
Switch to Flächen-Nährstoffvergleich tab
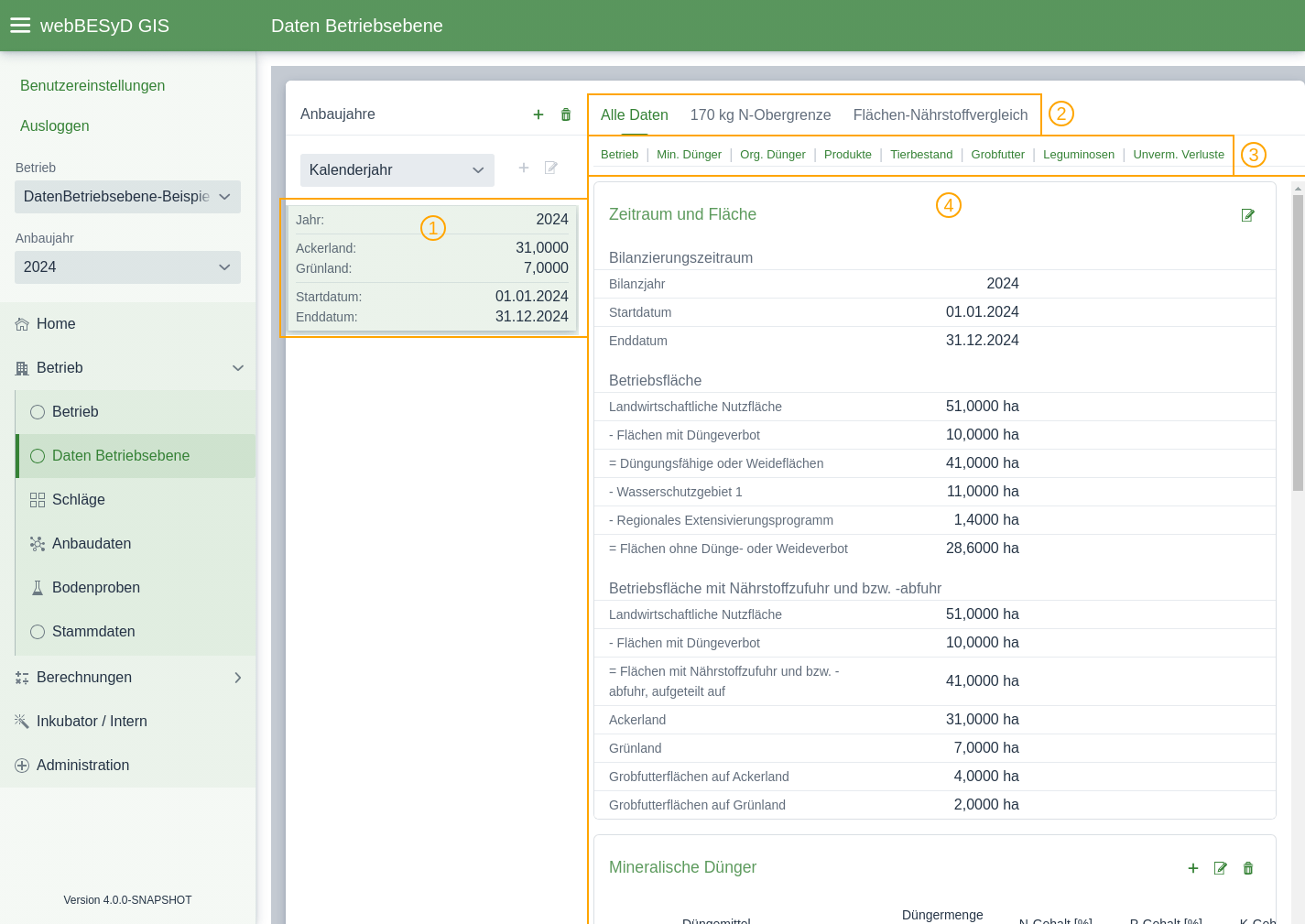click(x=941, y=115)
